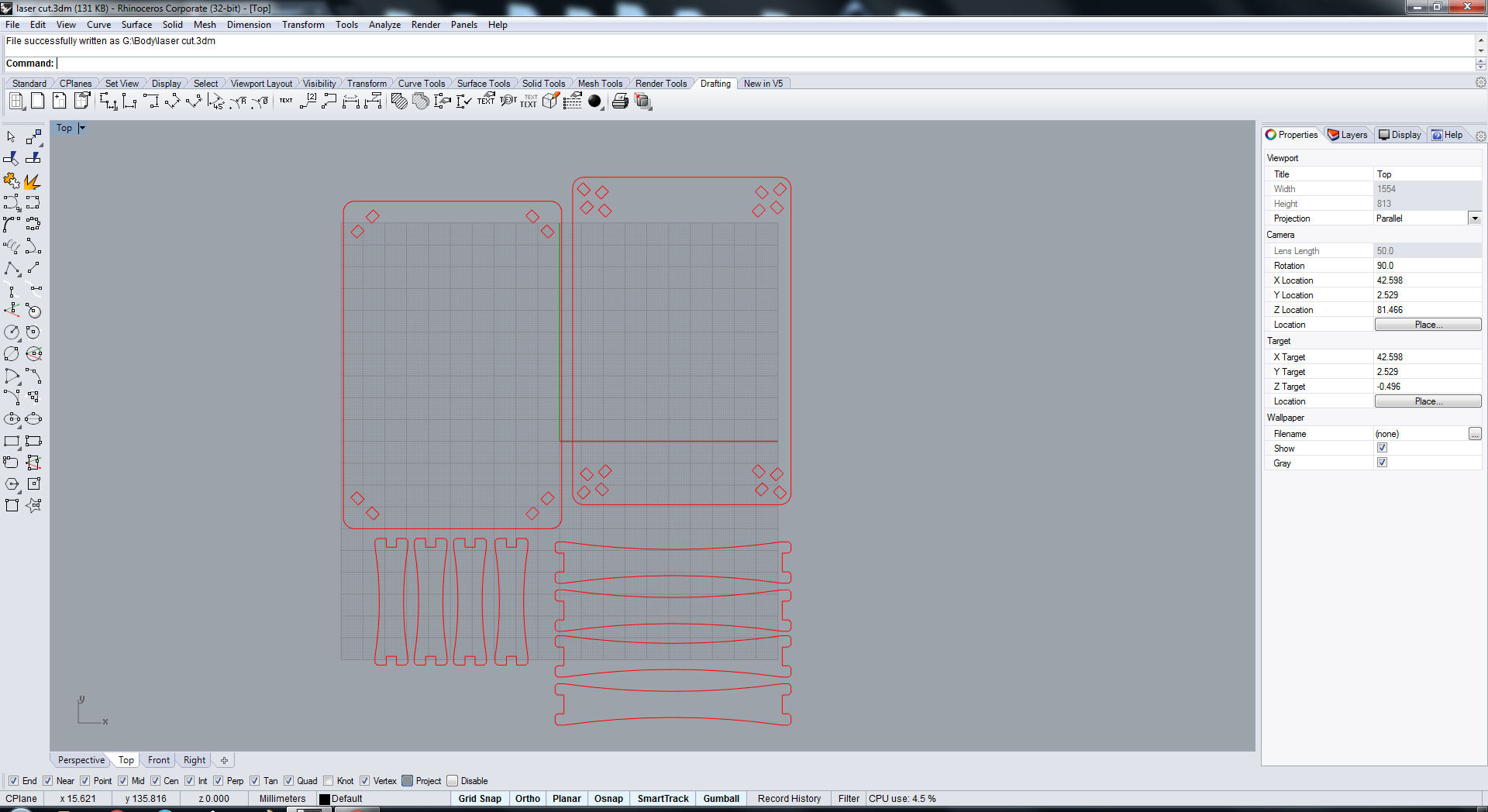1488x812 pixels.
Task: Switch to the Front viewport tab
Action: [159, 760]
